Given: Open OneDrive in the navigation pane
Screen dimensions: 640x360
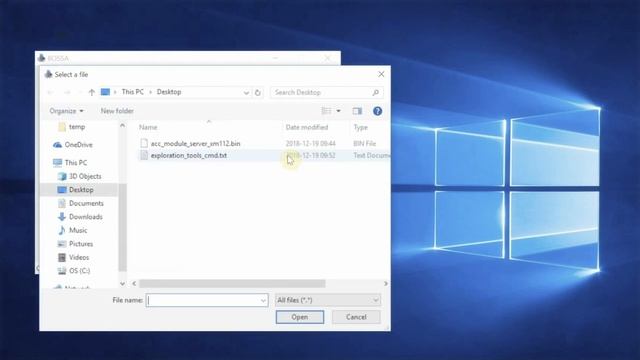Looking at the screenshot, I should tap(78, 145).
